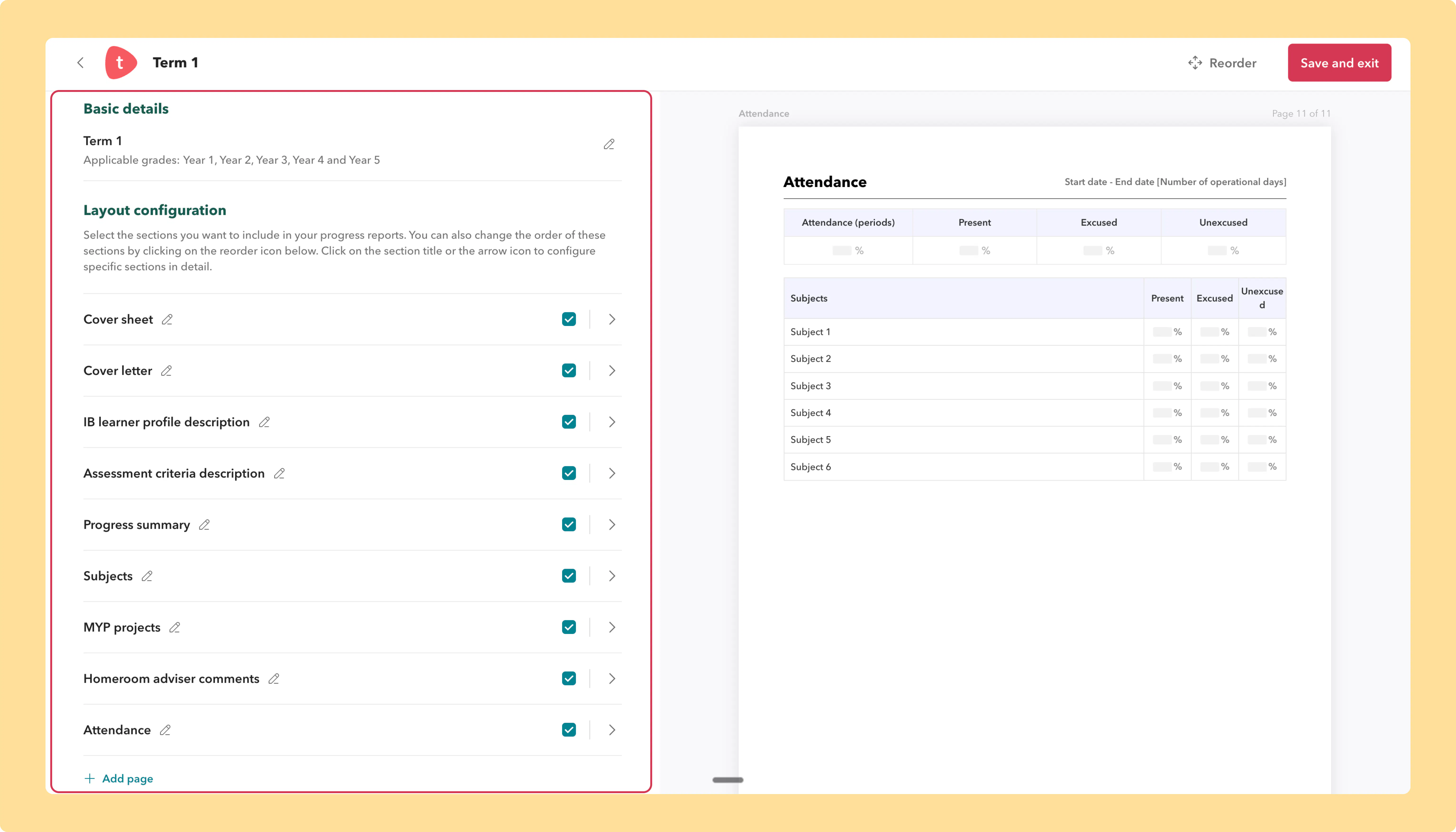
Task: Expand Assessment criteria description settings arrow
Action: click(612, 473)
